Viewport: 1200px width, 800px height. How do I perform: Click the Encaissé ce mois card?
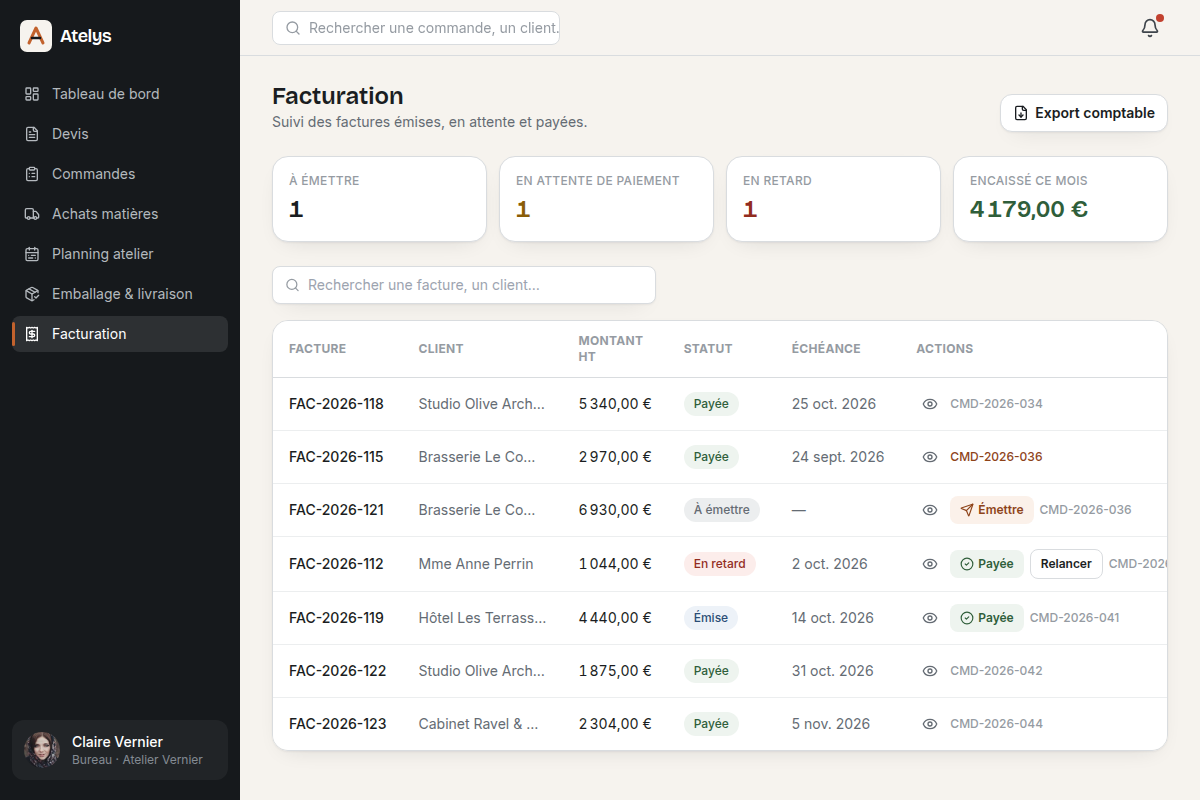(x=1060, y=199)
